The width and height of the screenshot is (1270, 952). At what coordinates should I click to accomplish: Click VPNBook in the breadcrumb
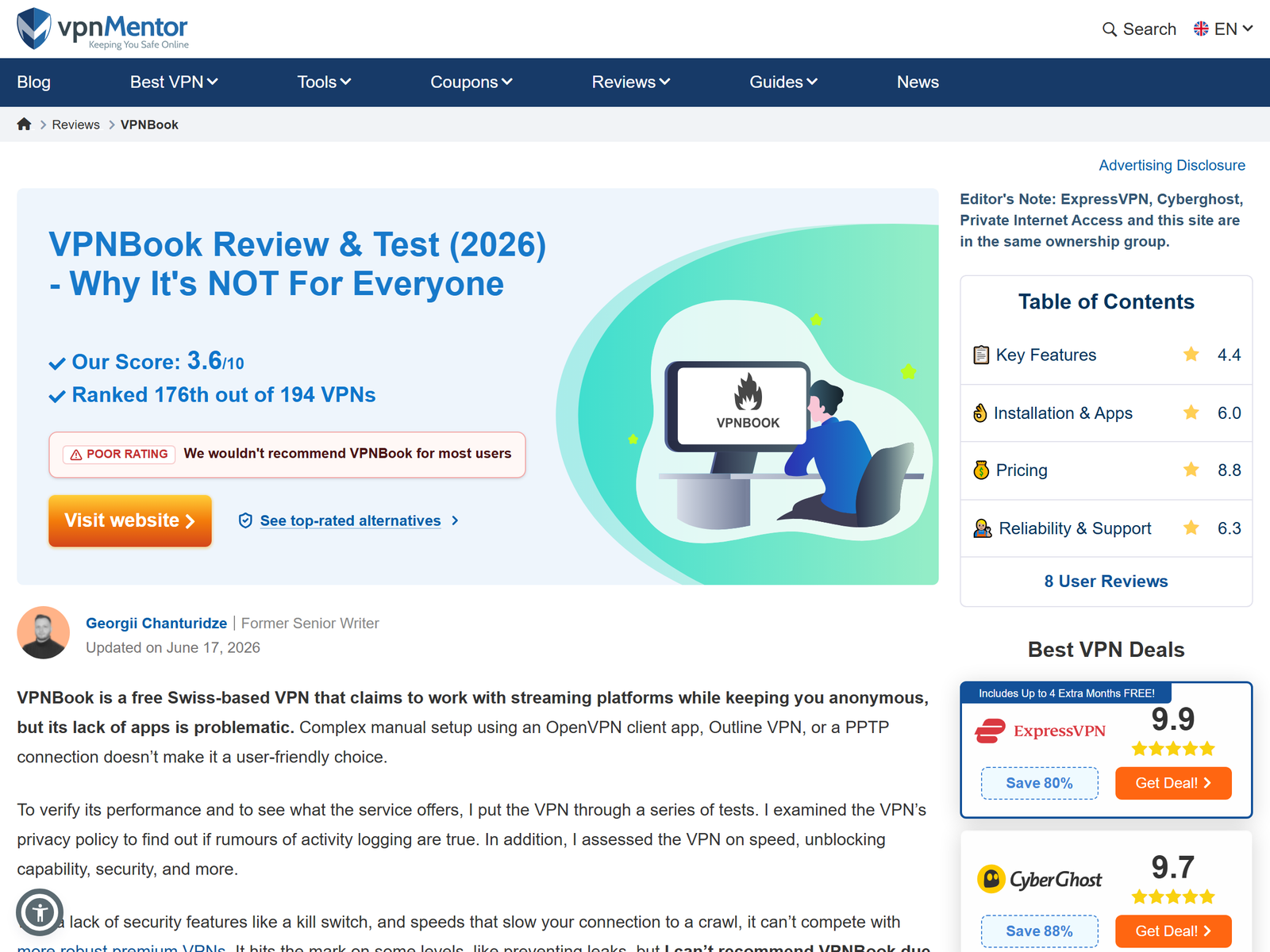point(149,125)
